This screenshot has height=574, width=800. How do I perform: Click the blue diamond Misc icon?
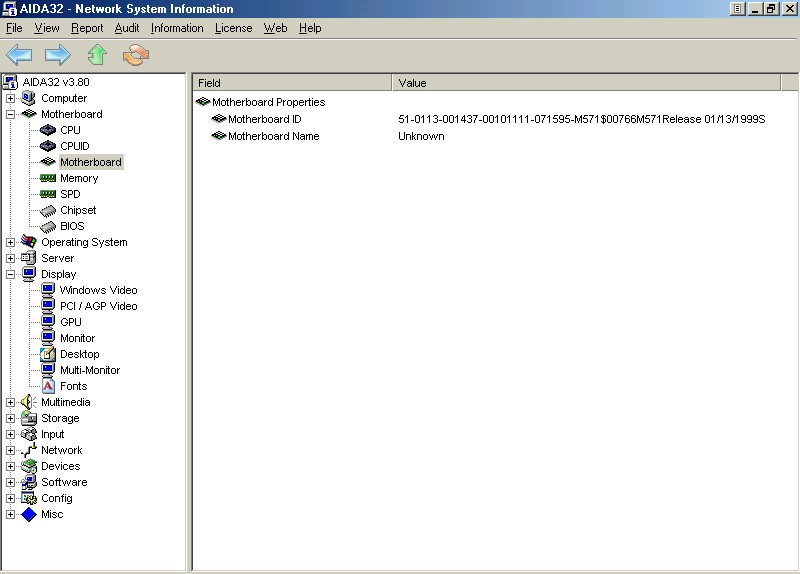29,514
